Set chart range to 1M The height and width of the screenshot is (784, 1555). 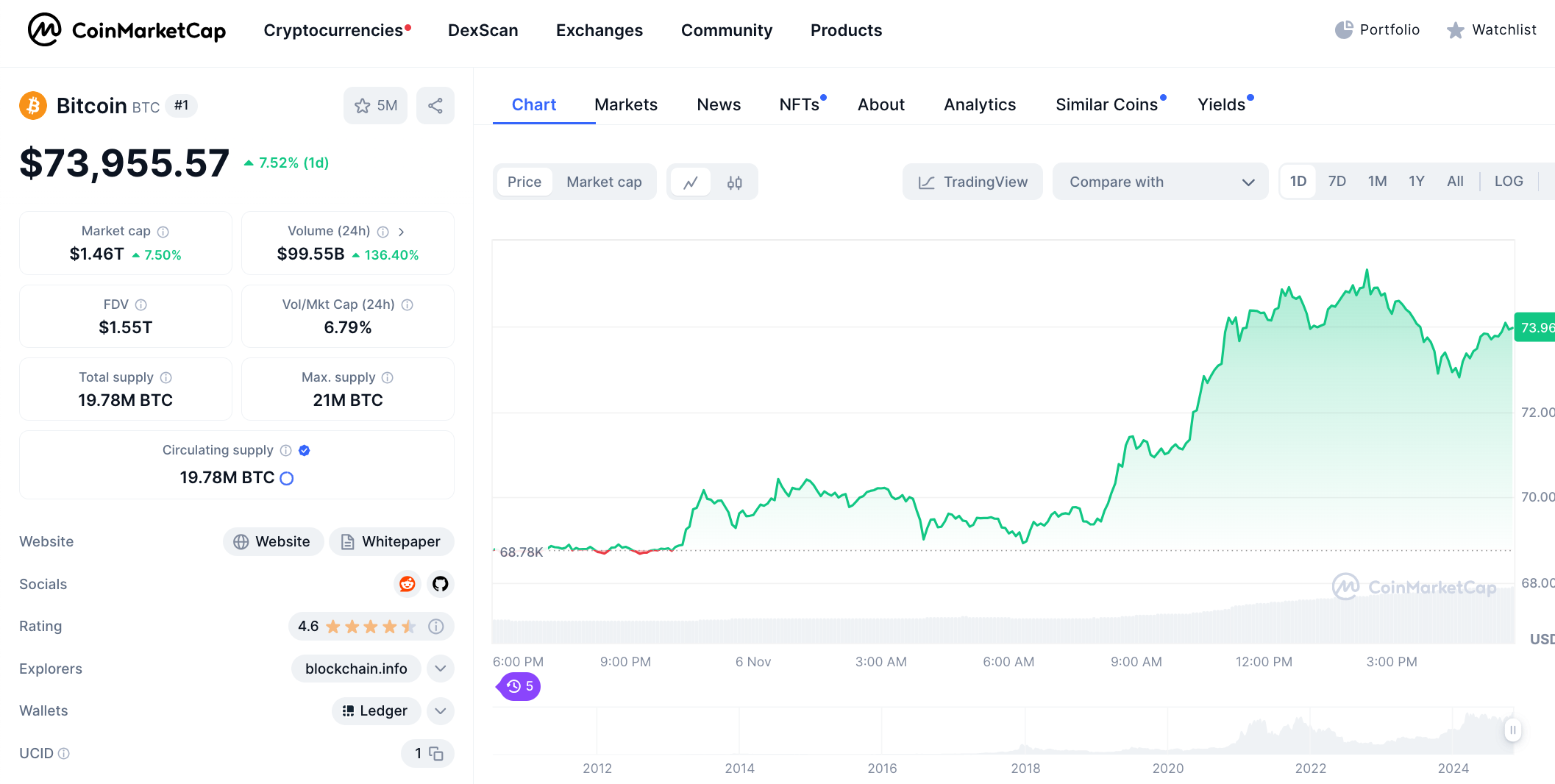tap(1377, 181)
